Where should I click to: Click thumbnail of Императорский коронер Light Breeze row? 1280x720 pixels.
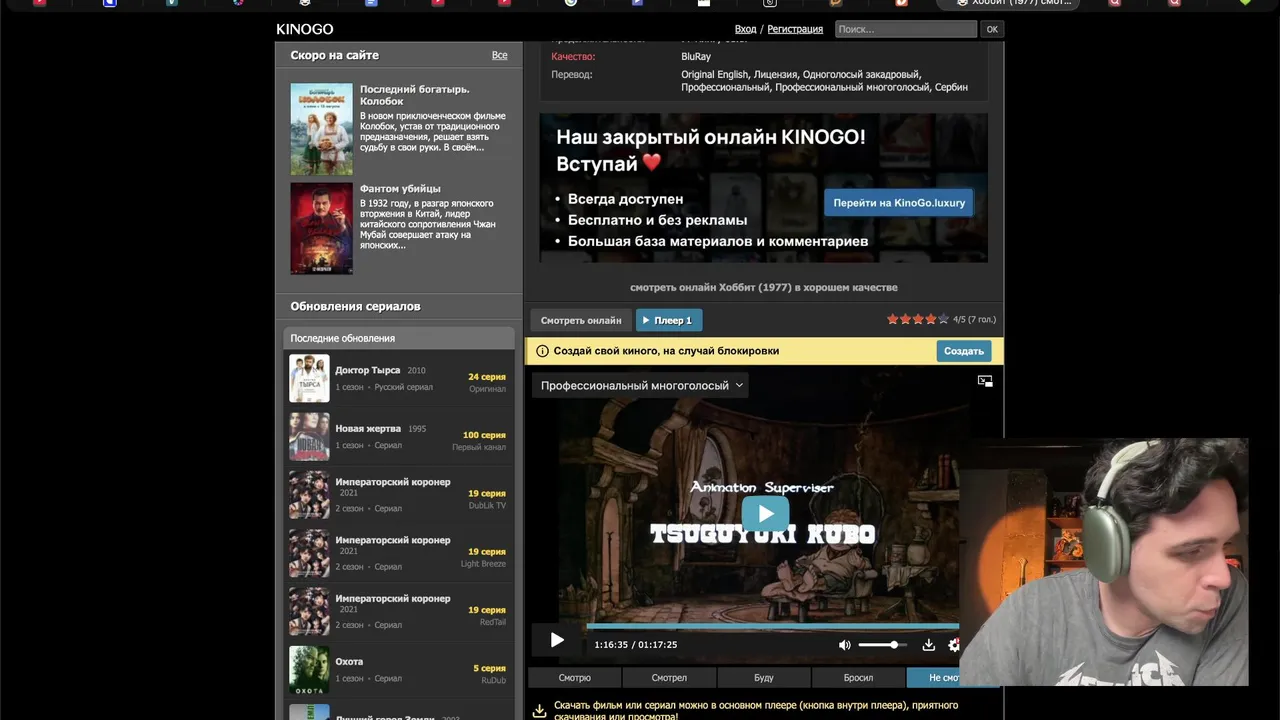coord(309,552)
